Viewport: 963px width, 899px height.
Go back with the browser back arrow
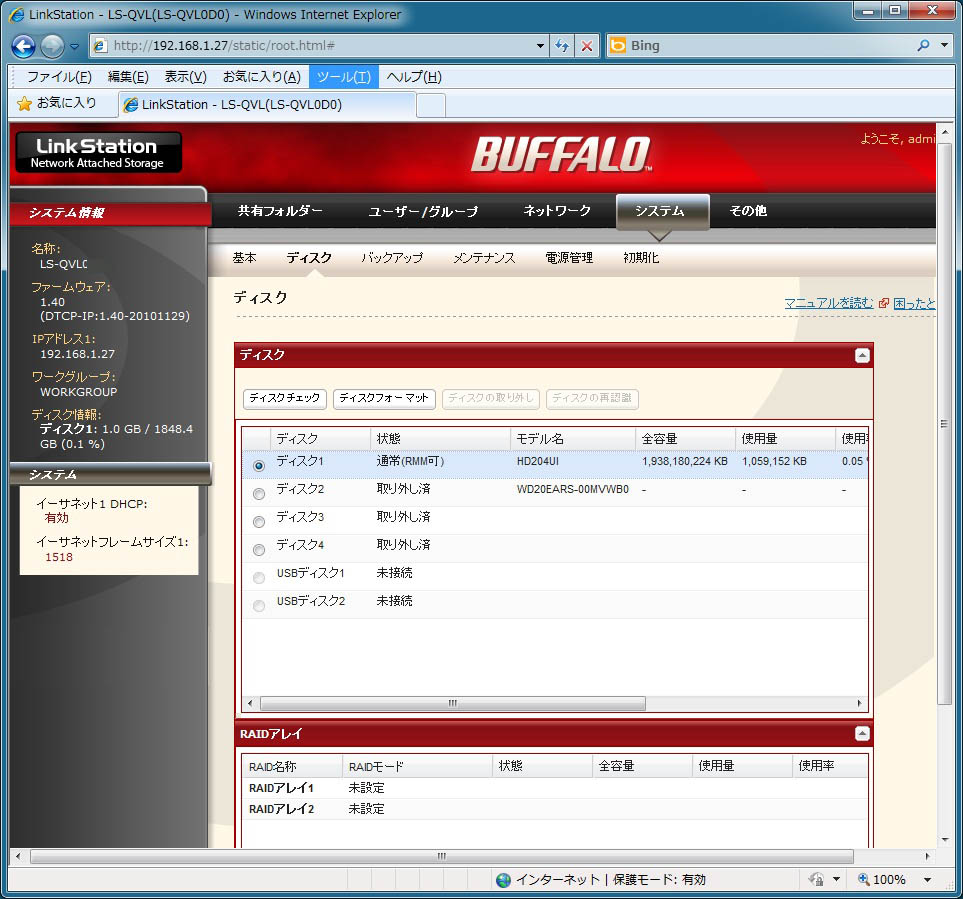(23, 46)
